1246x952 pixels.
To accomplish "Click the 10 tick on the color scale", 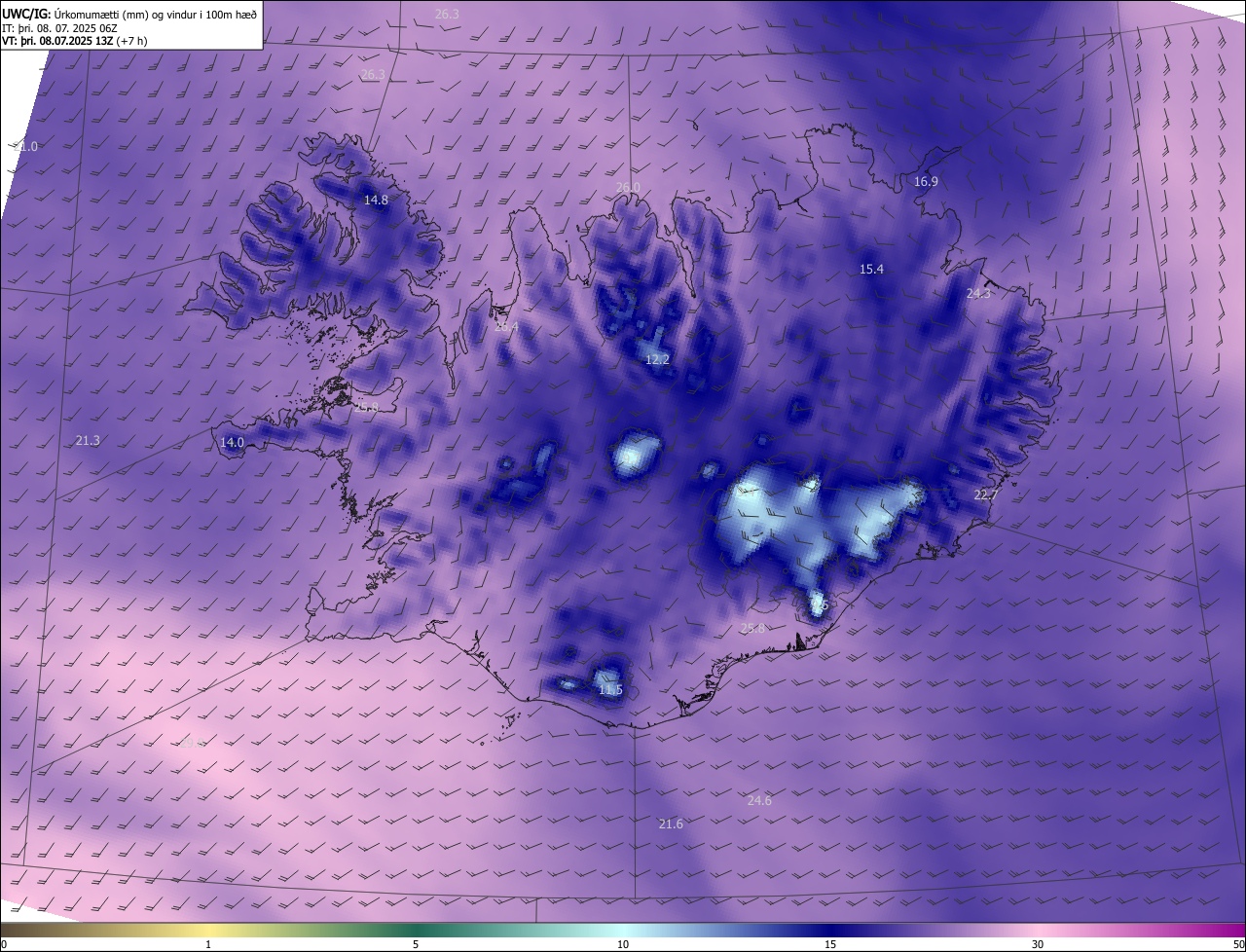I will (623, 944).
